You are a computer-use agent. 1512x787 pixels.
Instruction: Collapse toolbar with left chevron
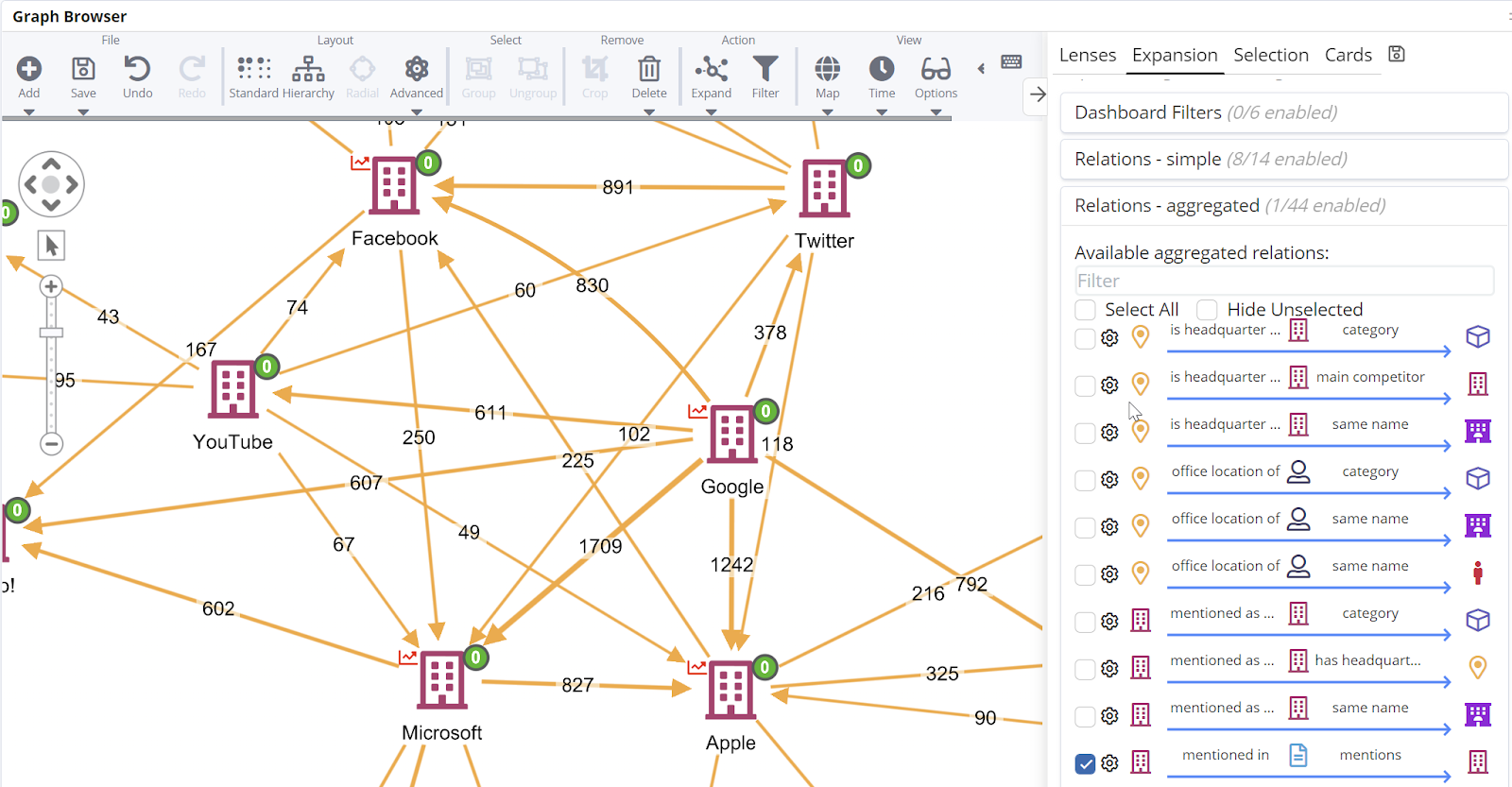click(x=981, y=68)
